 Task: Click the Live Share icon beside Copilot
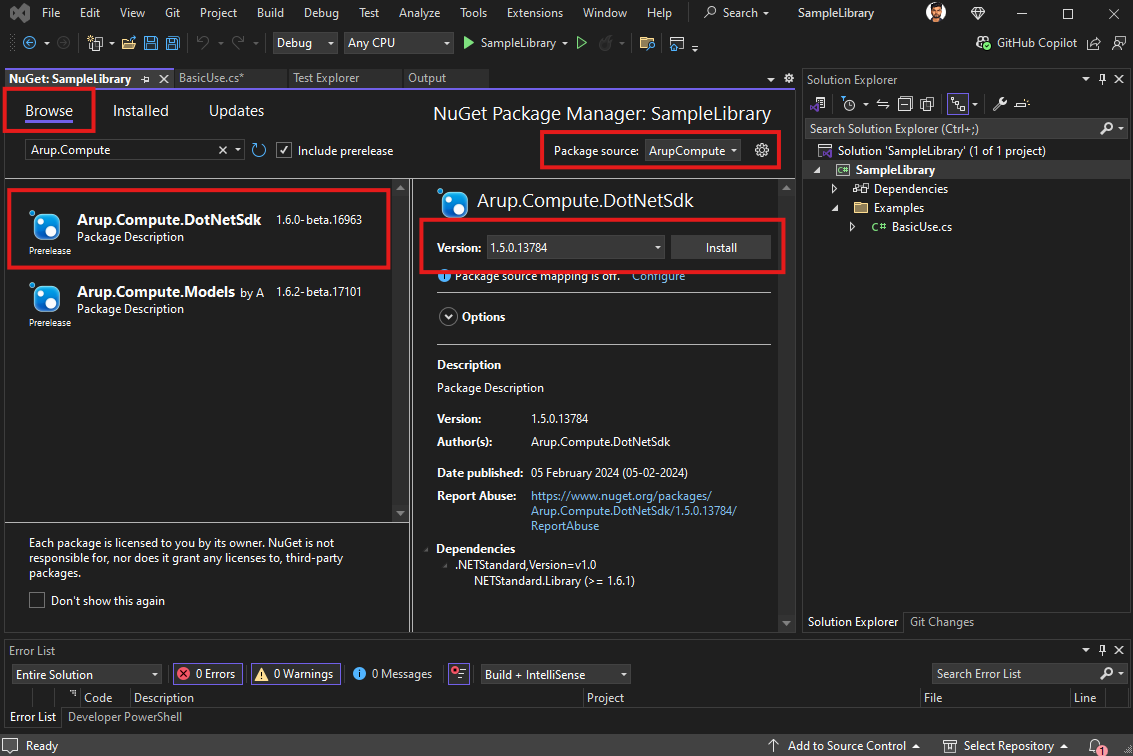click(x=1094, y=43)
